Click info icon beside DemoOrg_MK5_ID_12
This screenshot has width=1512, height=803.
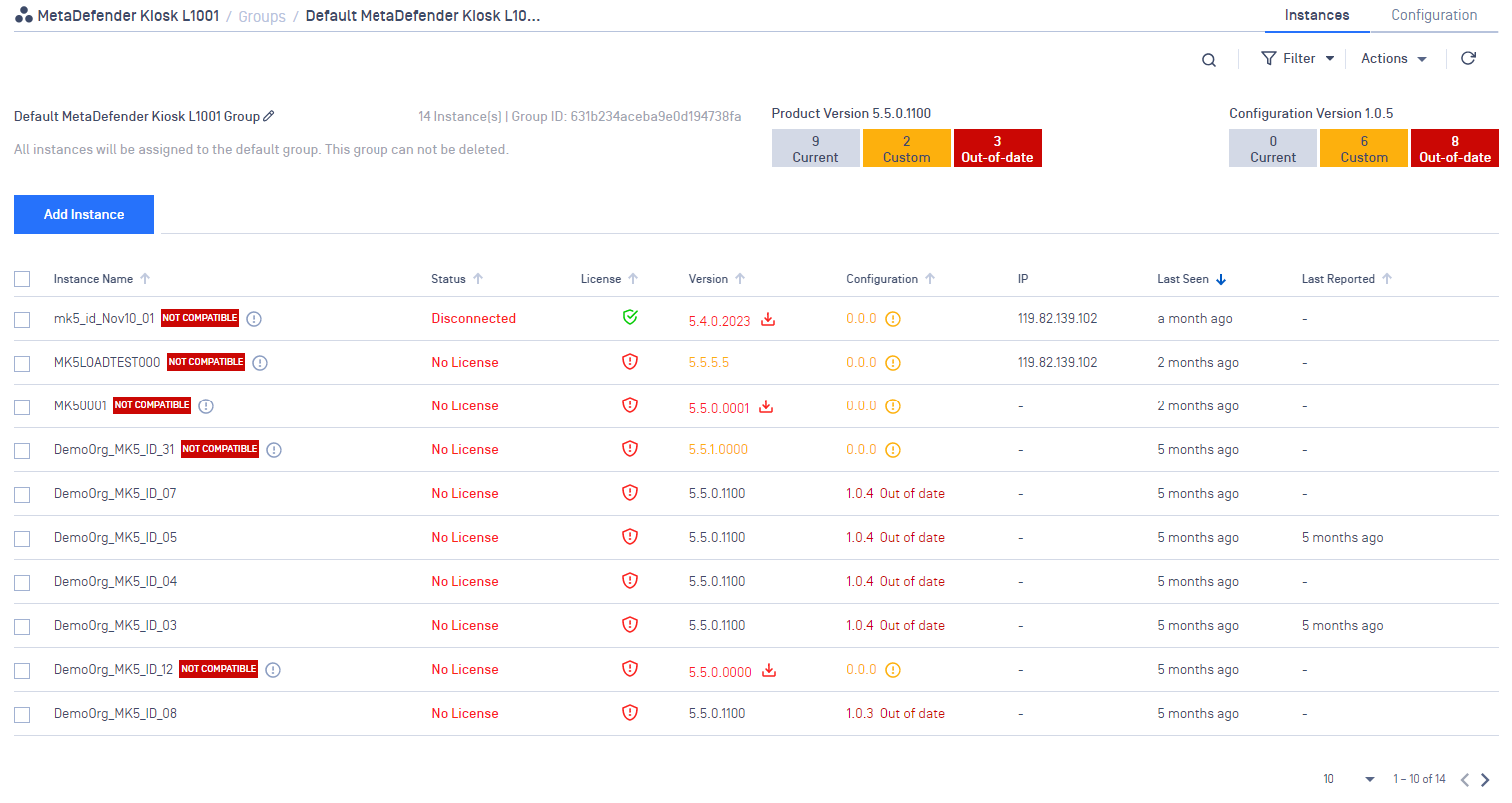pyautogui.click(x=273, y=670)
